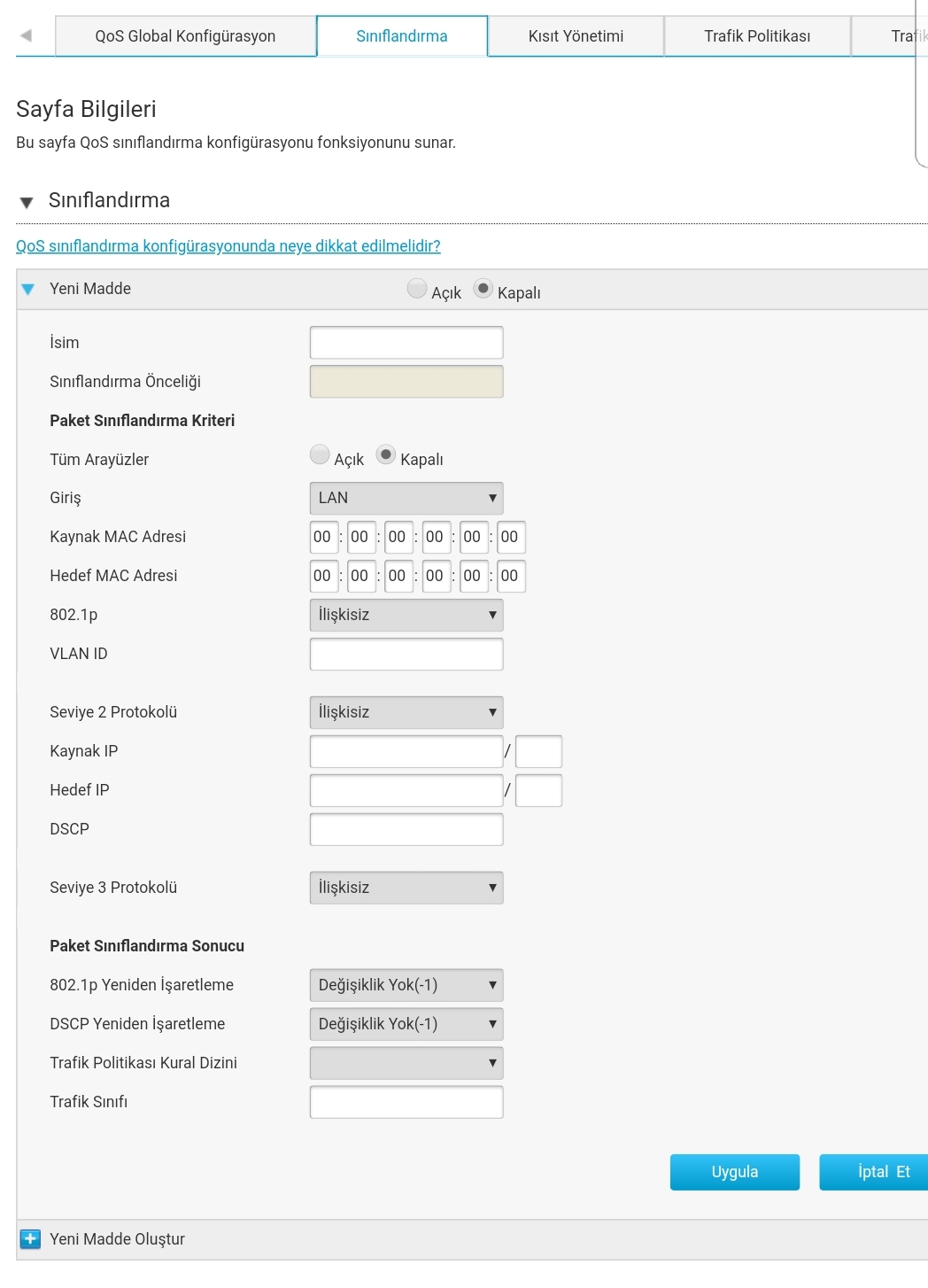Select Kapalı for Tüm Arayüzler
Screen dimensions: 928x1288
pos(385,454)
